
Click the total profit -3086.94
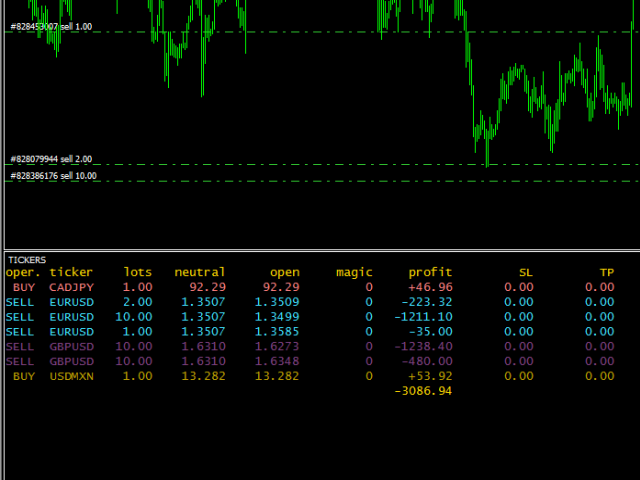[423, 391]
